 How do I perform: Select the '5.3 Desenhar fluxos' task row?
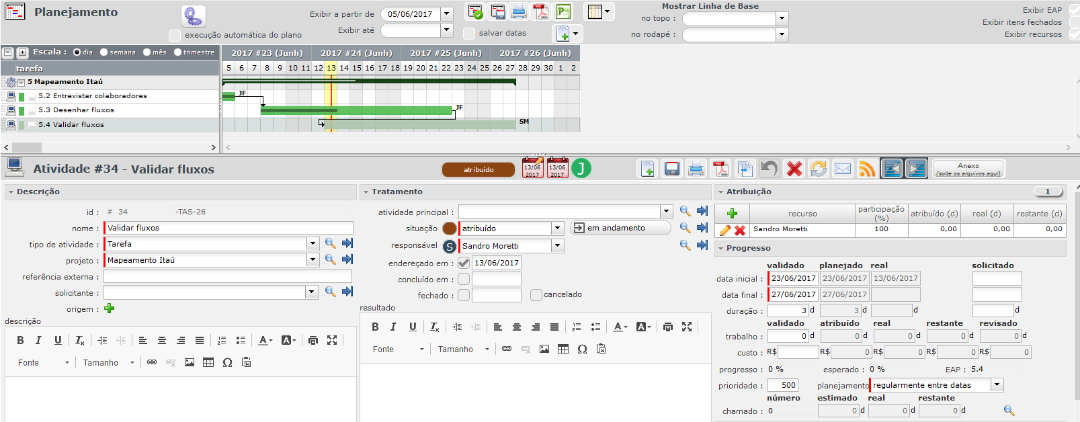coord(76,110)
